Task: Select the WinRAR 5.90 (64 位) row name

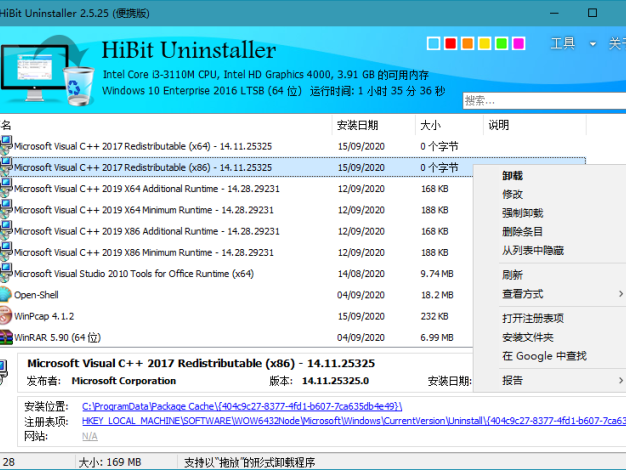Action: tap(57, 337)
